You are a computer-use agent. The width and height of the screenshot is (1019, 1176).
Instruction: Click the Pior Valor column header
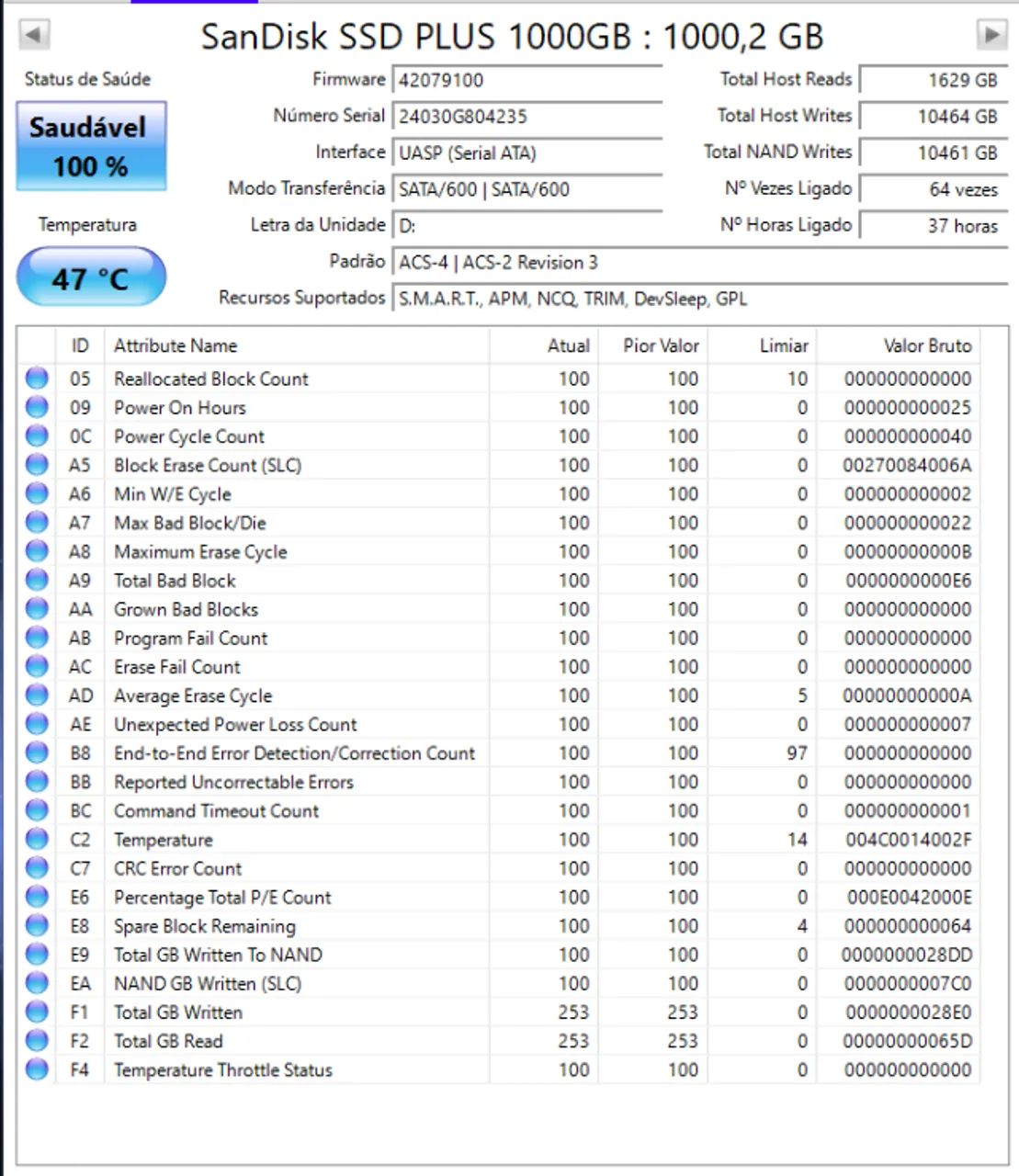652,345
